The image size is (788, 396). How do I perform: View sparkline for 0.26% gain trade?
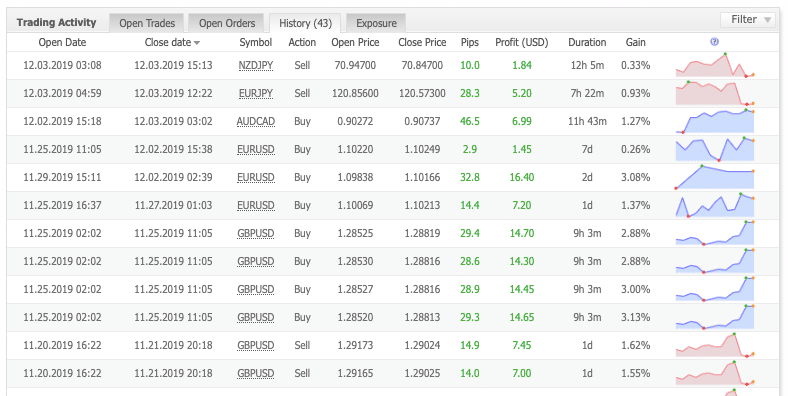(x=715, y=149)
